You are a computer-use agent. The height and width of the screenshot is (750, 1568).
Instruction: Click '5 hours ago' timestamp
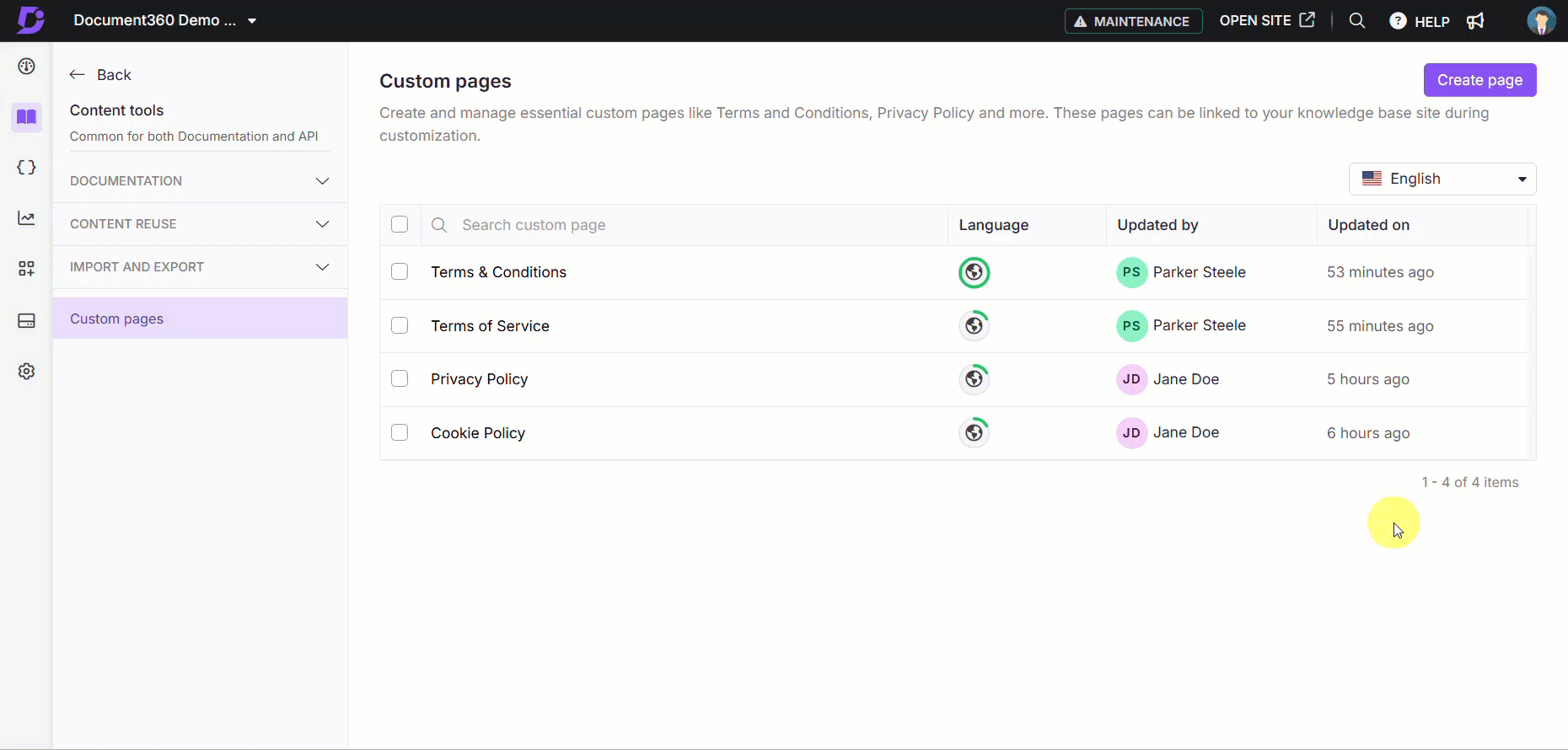(1368, 379)
